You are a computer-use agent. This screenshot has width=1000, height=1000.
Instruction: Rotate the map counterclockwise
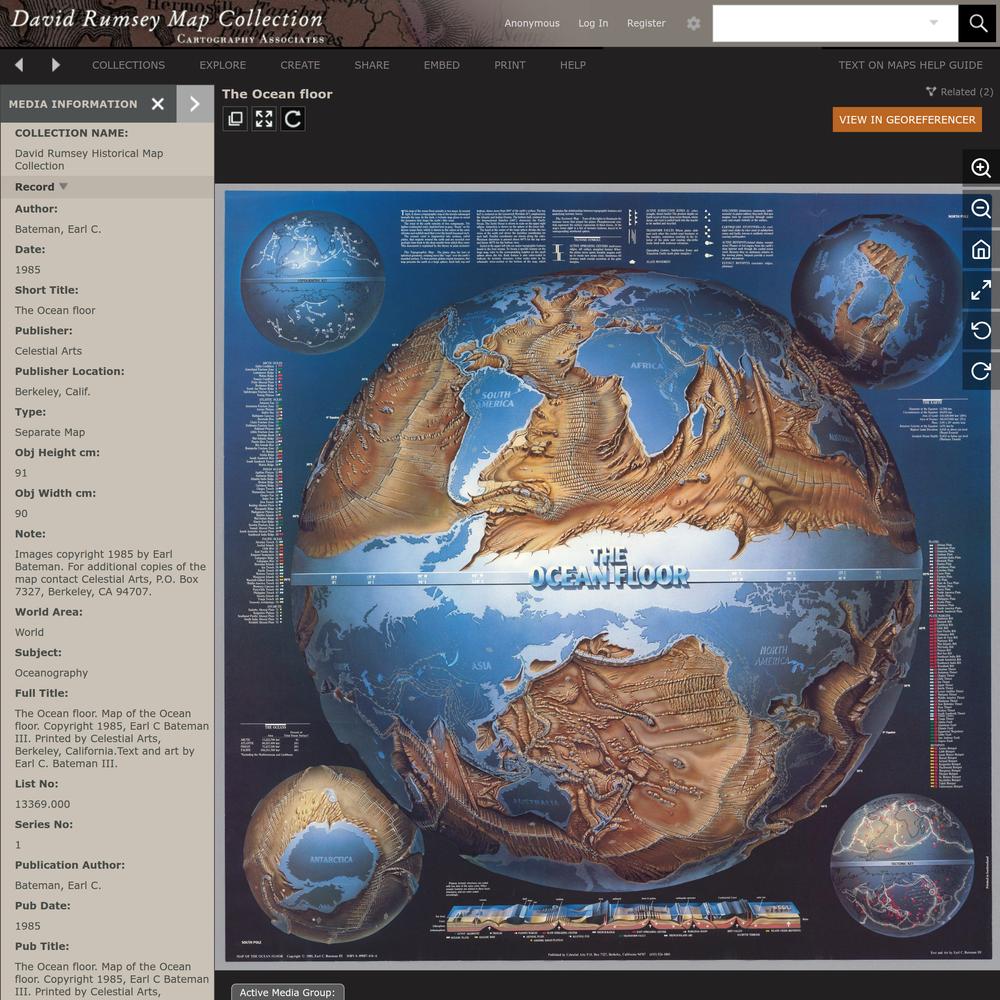click(x=980, y=330)
